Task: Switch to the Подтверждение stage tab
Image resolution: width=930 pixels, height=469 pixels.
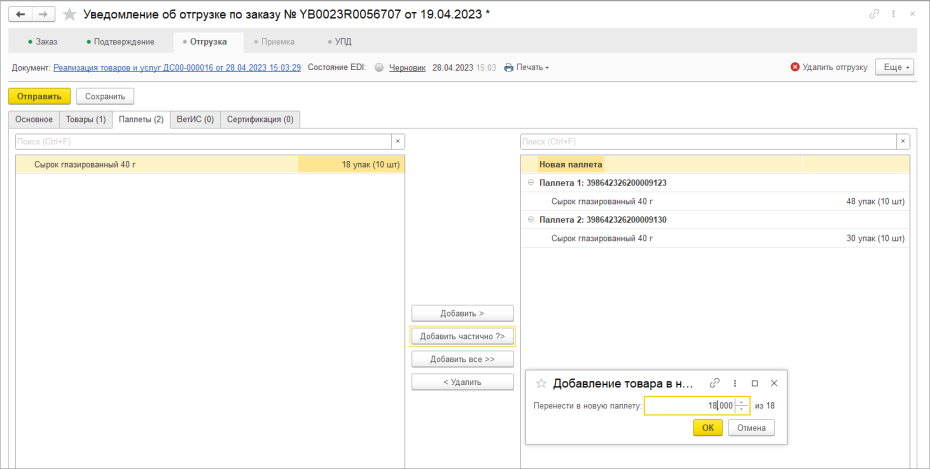Action: click(121, 42)
